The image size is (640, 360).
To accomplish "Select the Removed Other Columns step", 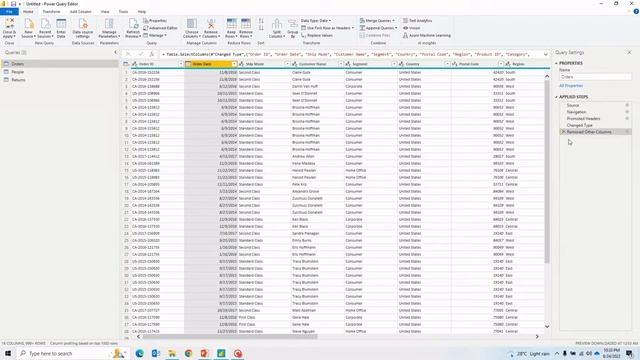I will point(596,132).
